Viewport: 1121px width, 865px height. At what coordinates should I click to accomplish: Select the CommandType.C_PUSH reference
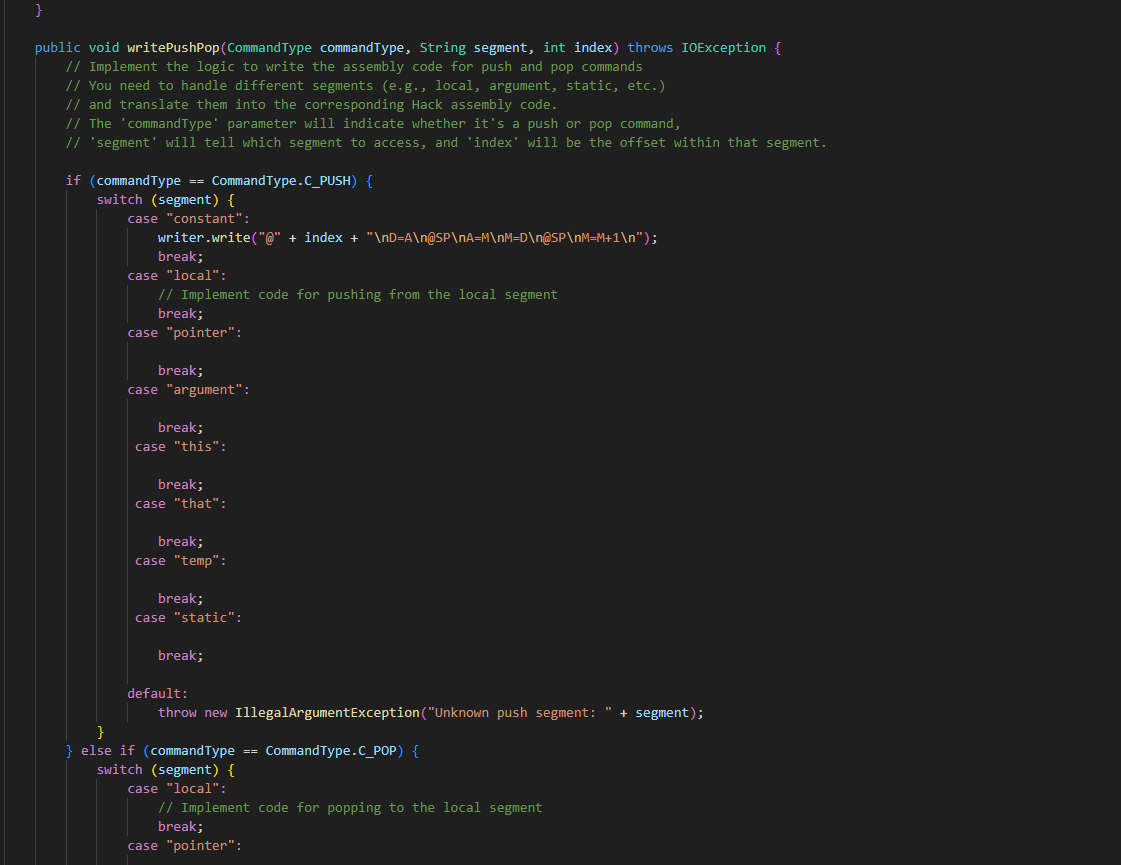284,180
